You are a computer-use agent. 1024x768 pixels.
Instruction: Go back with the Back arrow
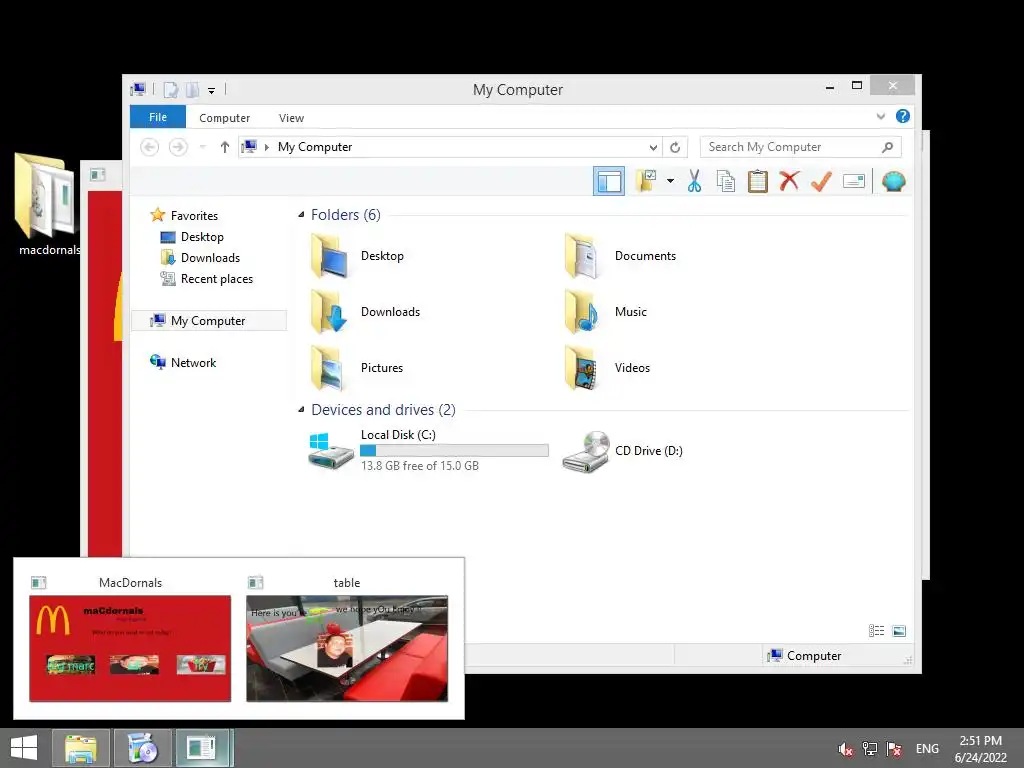[x=150, y=147]
